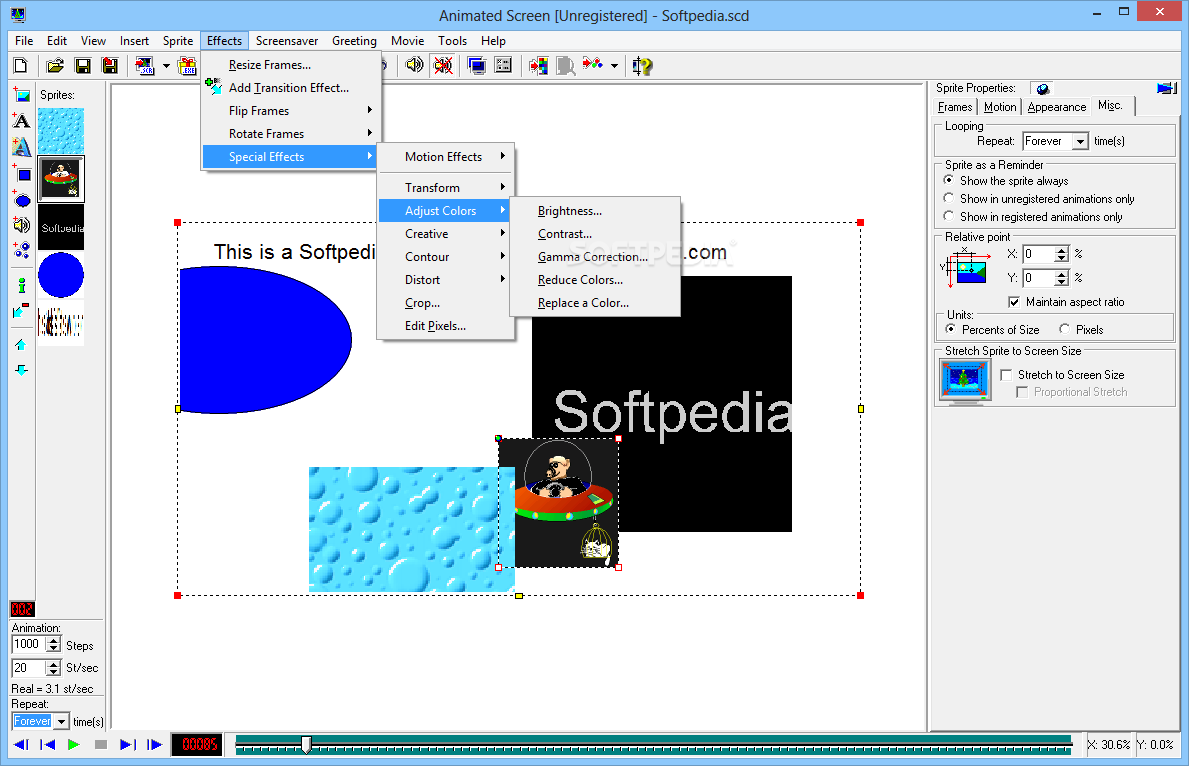Open a file with the folder icon

(x=55, y=66)
